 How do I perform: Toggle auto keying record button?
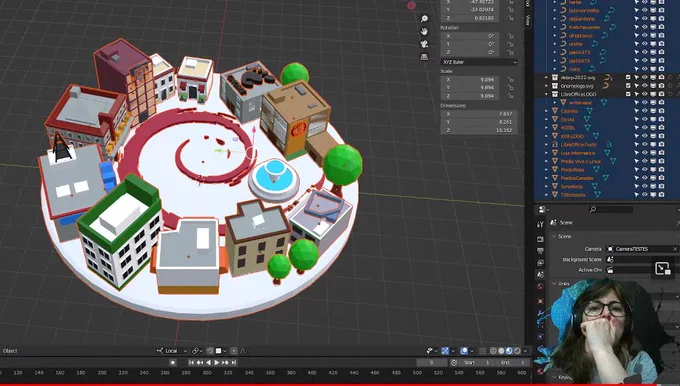coord(173,363)
